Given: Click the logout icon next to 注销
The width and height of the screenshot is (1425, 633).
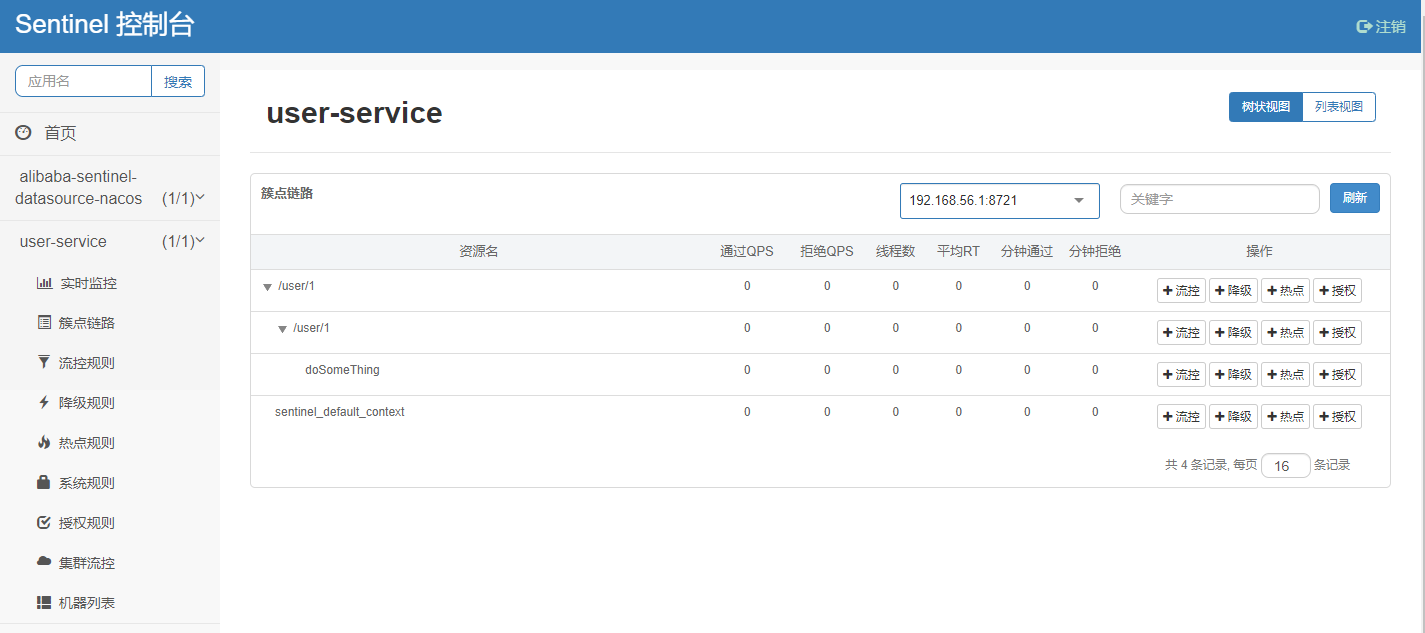Looking at the screenshot, I should pos(1364,26).
